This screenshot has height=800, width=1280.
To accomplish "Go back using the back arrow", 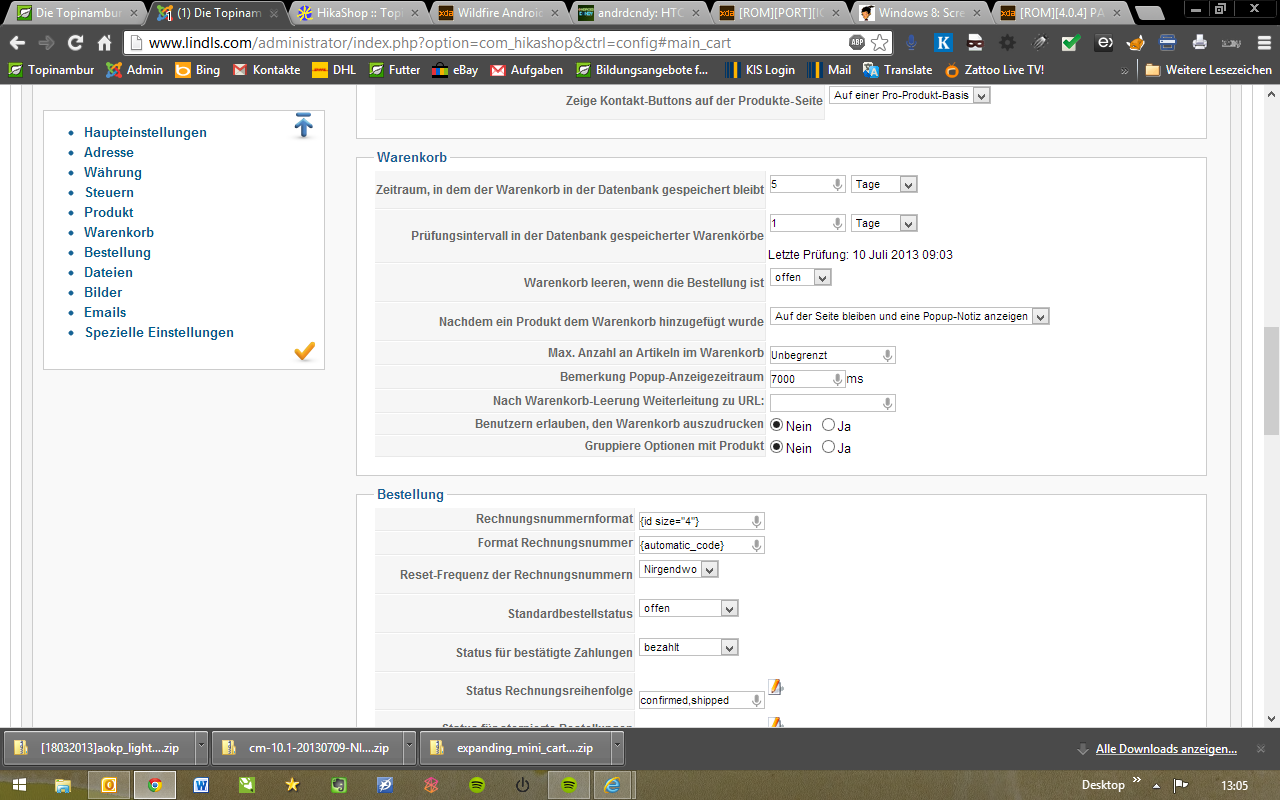I will click(x=17, y=43).
